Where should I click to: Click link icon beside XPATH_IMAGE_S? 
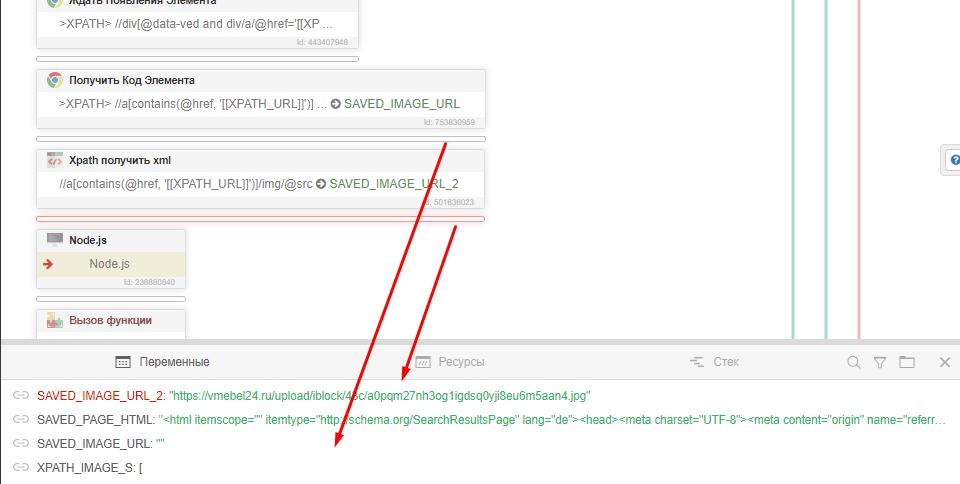(20, 467)
